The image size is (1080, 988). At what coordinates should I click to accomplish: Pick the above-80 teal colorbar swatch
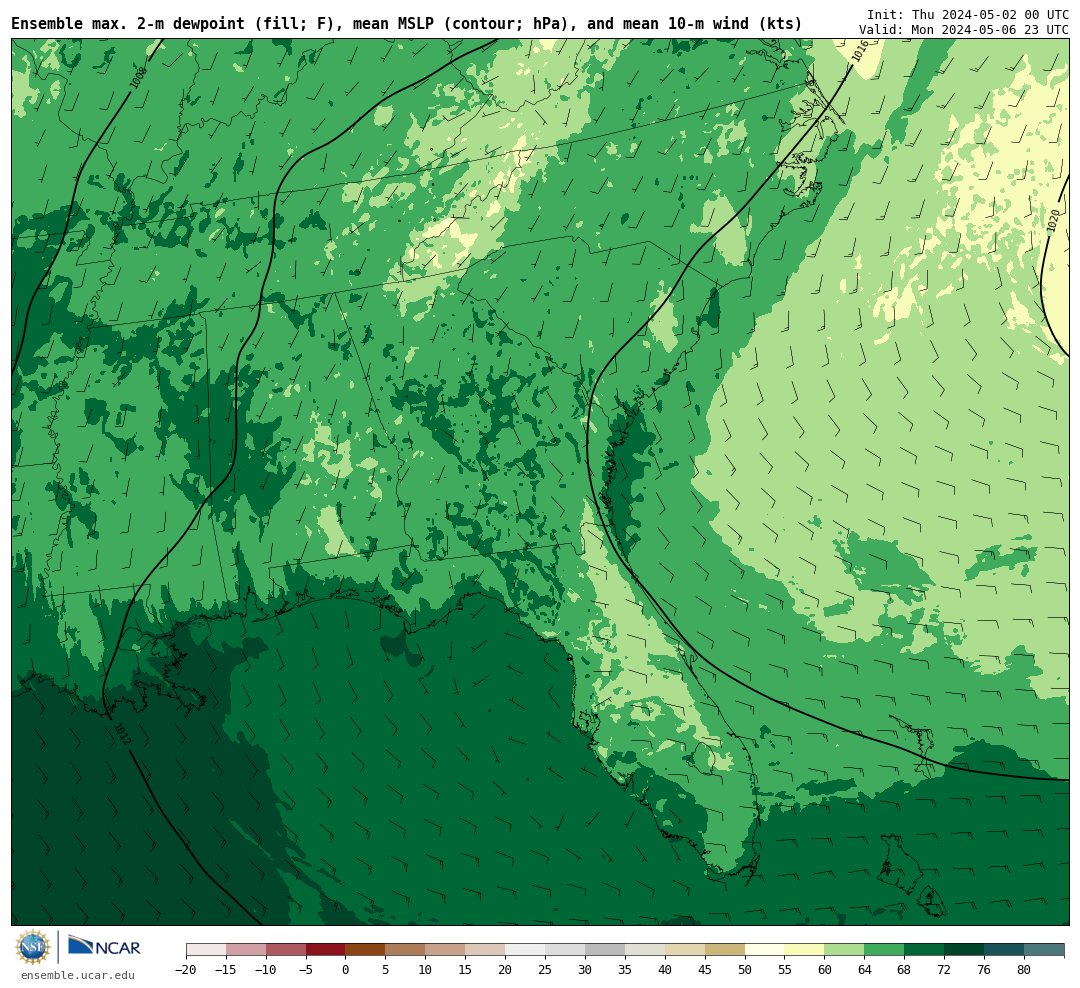point(1045,950)
